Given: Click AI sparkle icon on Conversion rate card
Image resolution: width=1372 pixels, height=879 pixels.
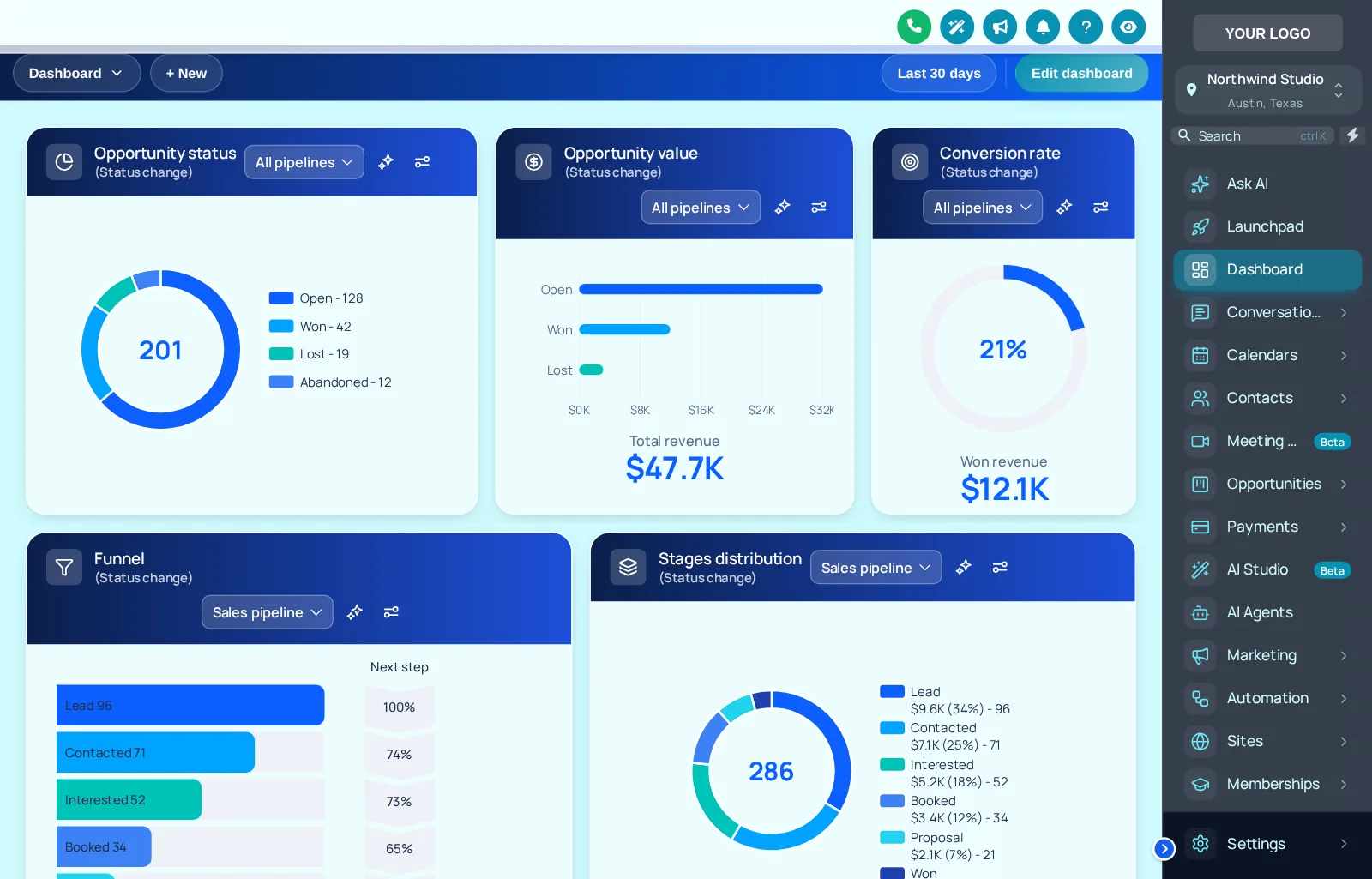Looking at the screenshot, I should pyautogui.click(x=1064, y=207).
